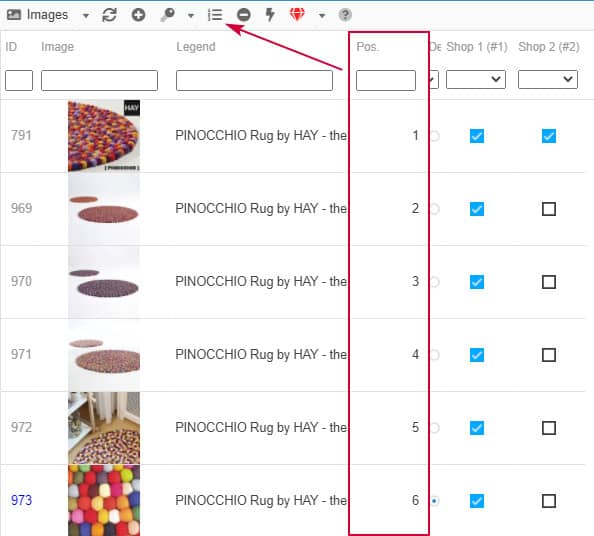Open Shop 2 (#2) filter dropdown
Image resolution: width=594 pixels, height=536 pixels.
(548, 80)
